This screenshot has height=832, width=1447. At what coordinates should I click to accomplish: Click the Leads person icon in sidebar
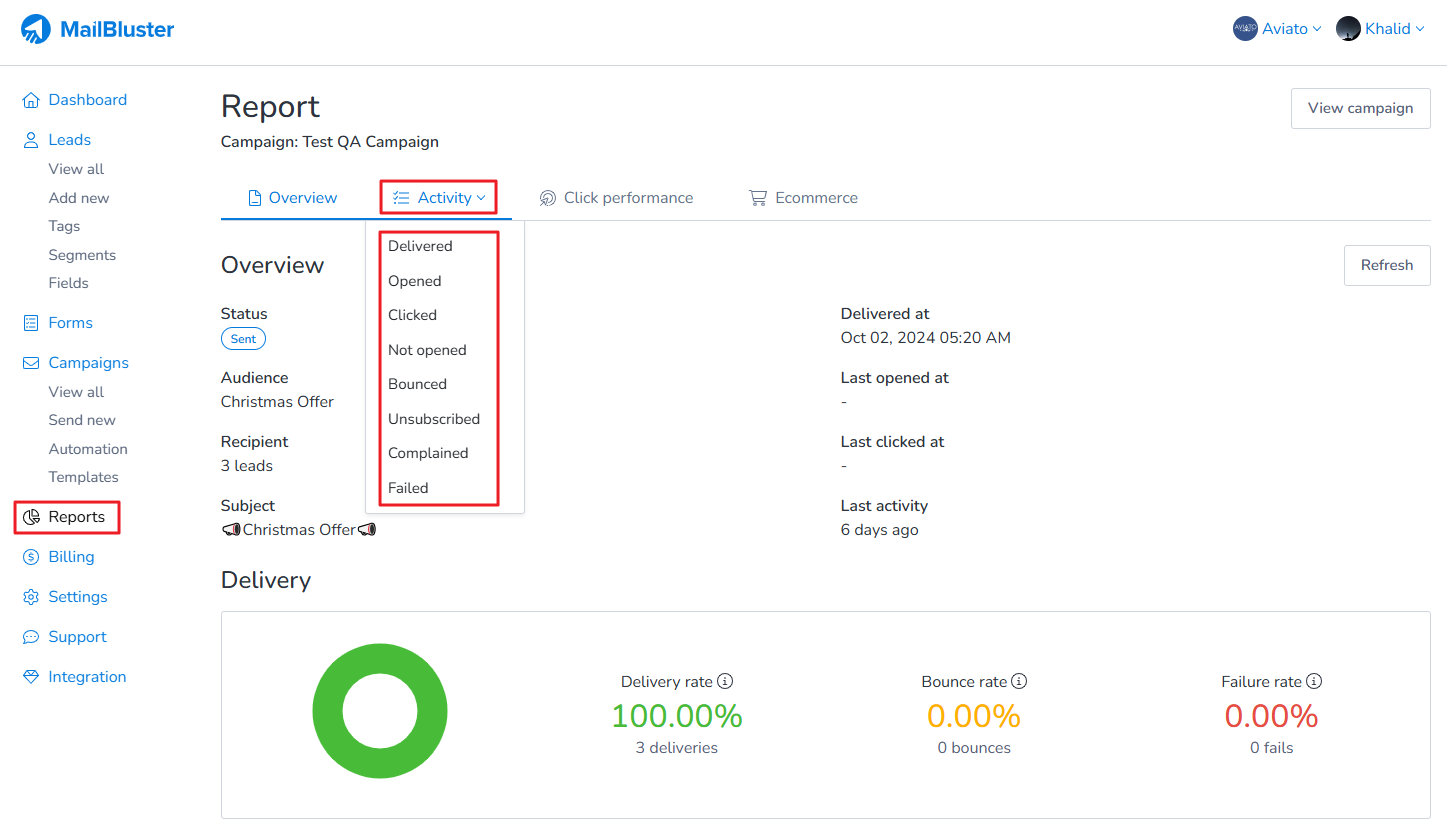(31, 140)
